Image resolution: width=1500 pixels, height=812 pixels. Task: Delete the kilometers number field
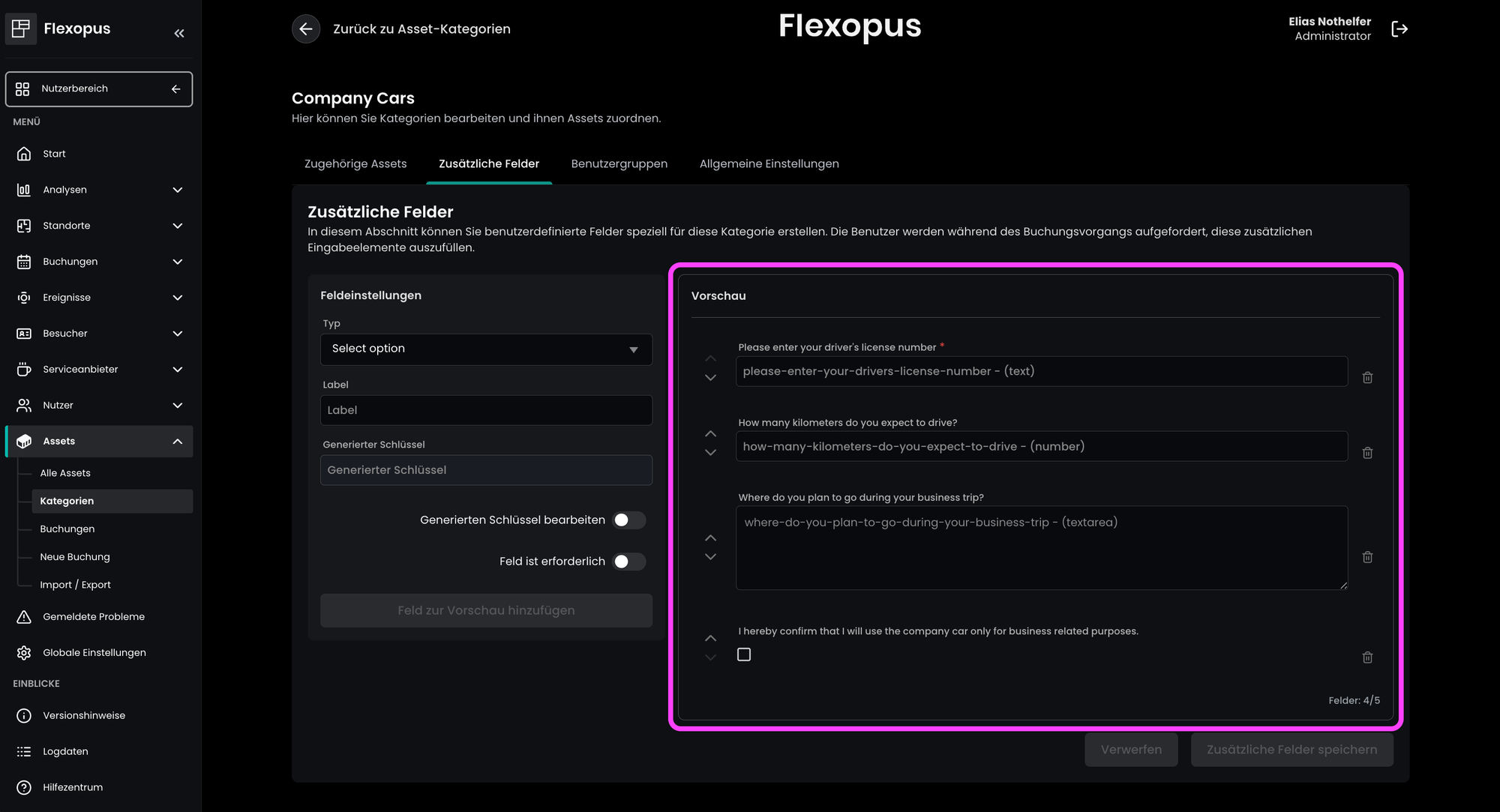pos(1367,453)
